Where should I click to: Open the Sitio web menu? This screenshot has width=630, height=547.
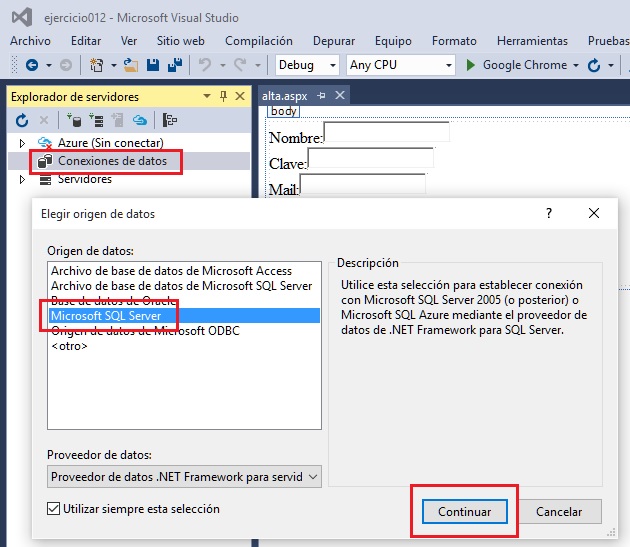pyautogui.click(x=181, y=41)
